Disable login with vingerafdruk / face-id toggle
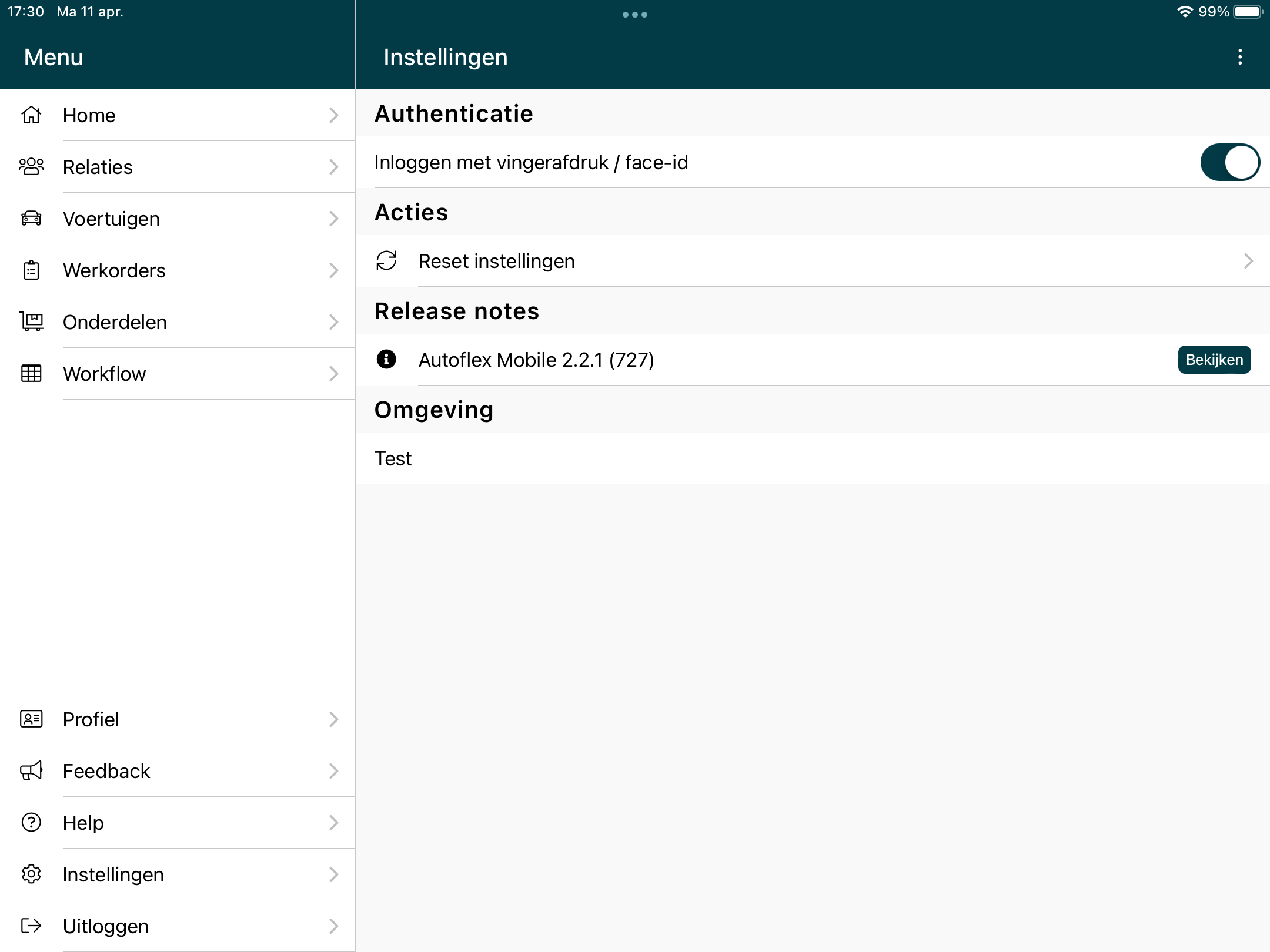 (1229, 162)
